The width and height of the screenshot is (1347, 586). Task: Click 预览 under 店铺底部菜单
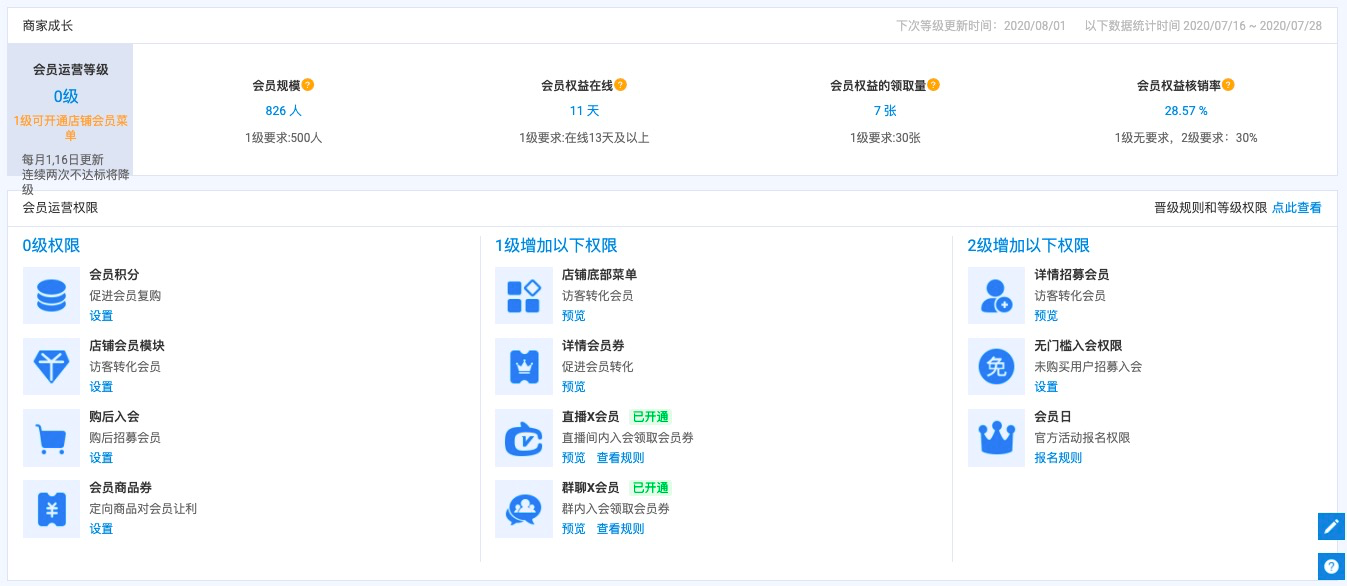(574, 316)
